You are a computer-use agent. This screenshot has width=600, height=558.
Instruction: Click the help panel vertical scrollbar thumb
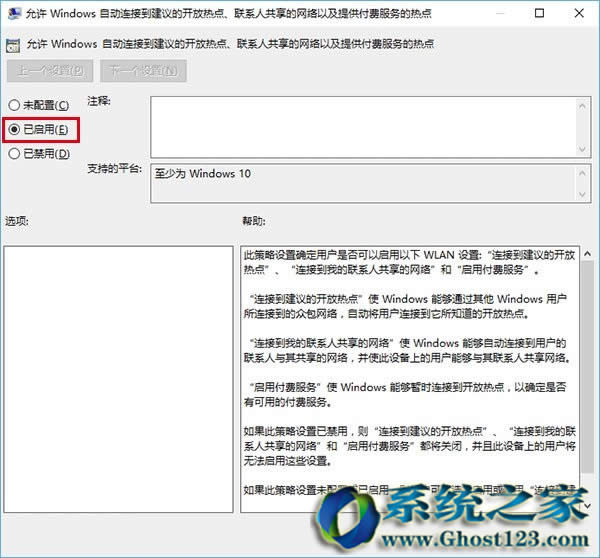587,369
